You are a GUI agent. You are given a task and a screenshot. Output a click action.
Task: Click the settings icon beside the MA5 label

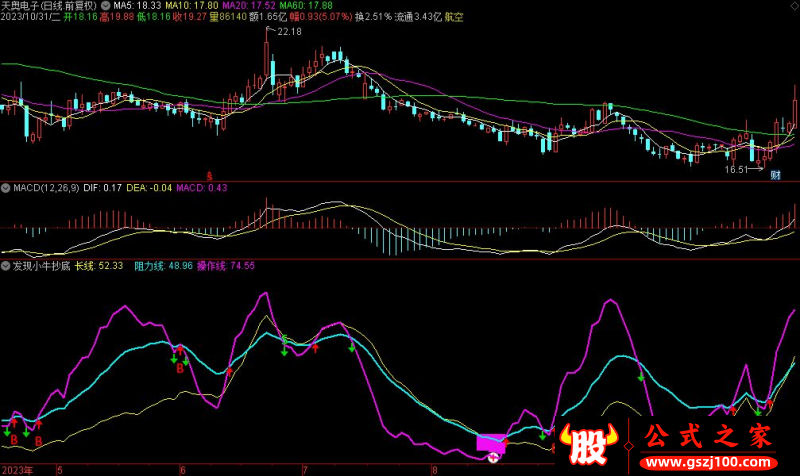(107, 6)
